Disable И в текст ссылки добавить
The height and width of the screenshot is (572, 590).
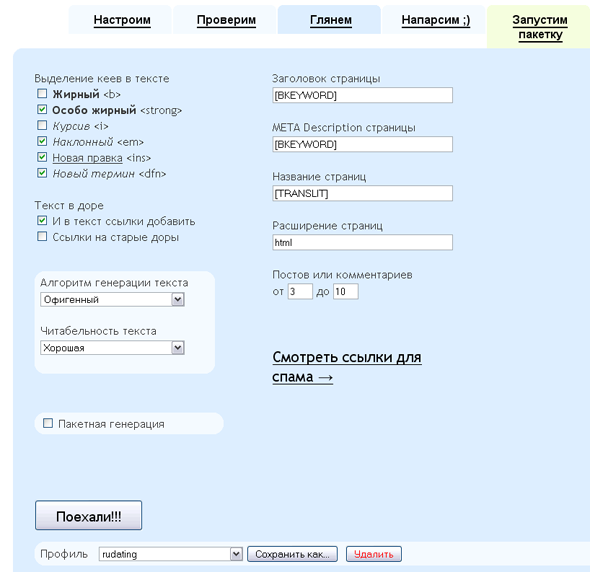pyautogui.click(x=42, y=221)
